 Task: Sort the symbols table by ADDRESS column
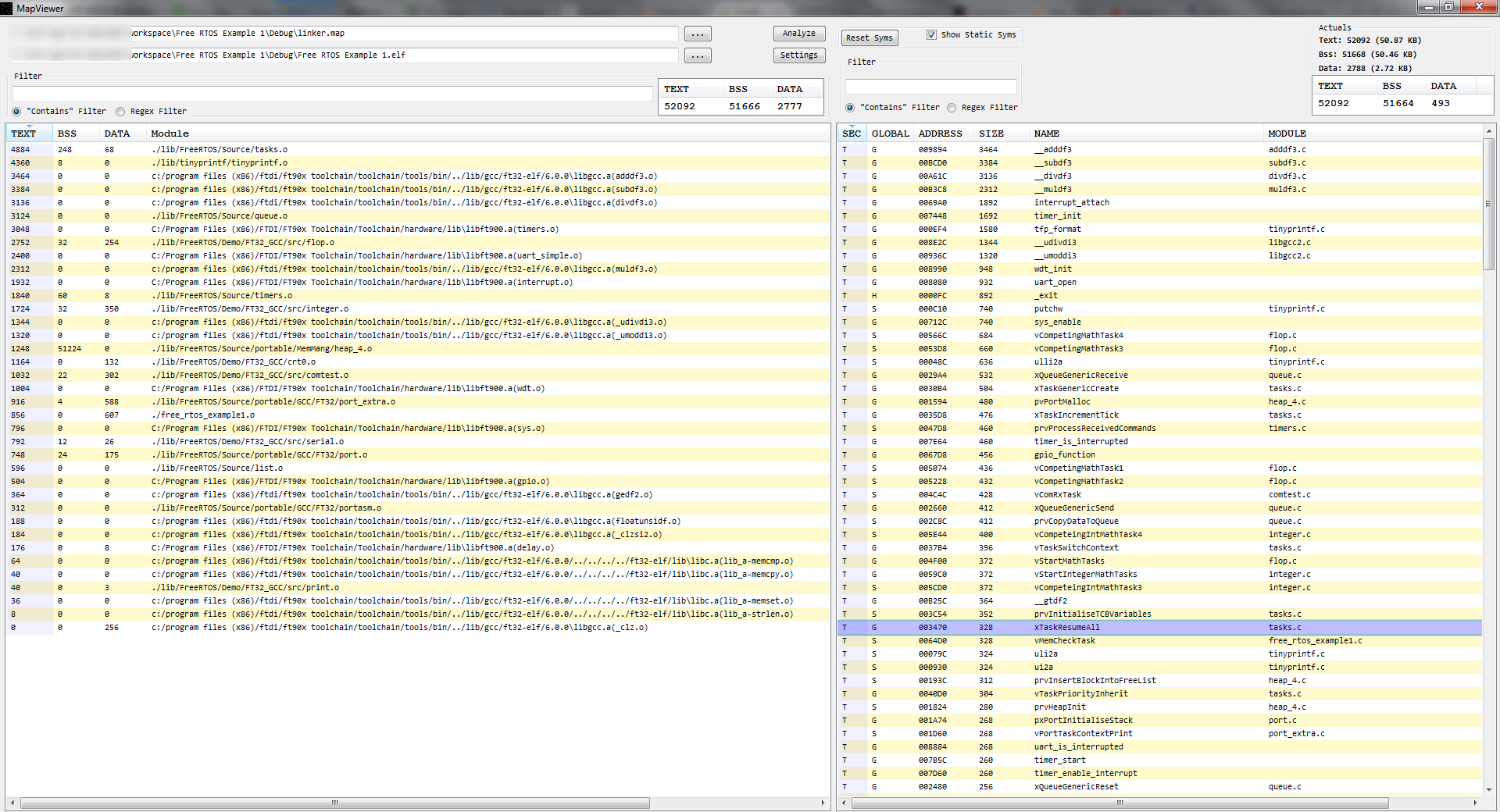(x=940, y=134)
